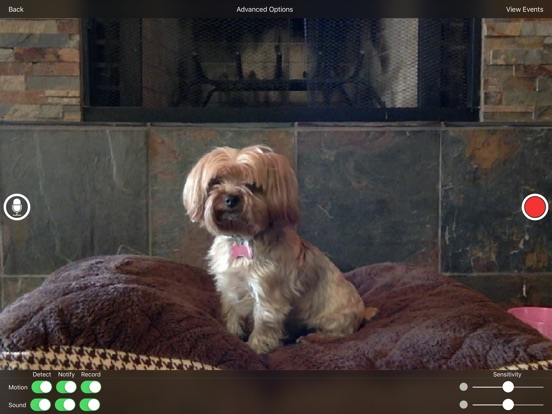Start recording with the red record button
The image size is (552, 414).
535,207
